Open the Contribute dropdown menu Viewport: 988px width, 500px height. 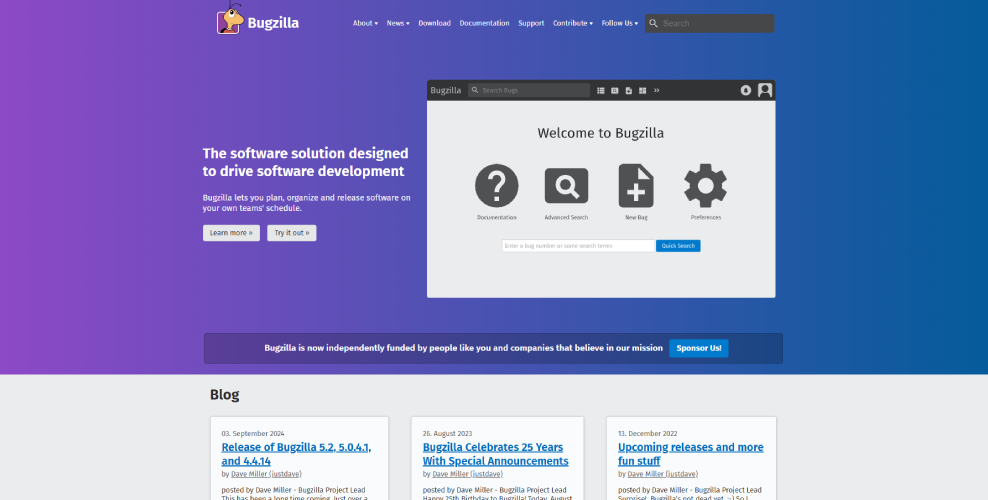pos(572,23)
